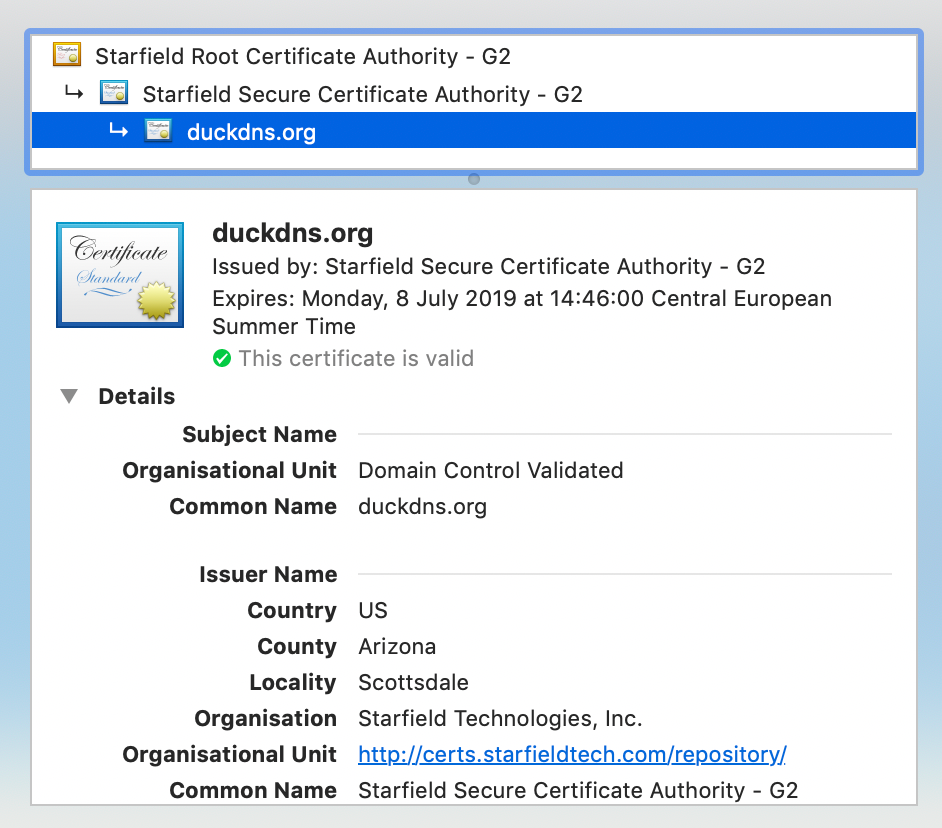The image size is (942, 828).
Task: Click the pane splitter handle below the chain
Action: click(x=474, y=179)
